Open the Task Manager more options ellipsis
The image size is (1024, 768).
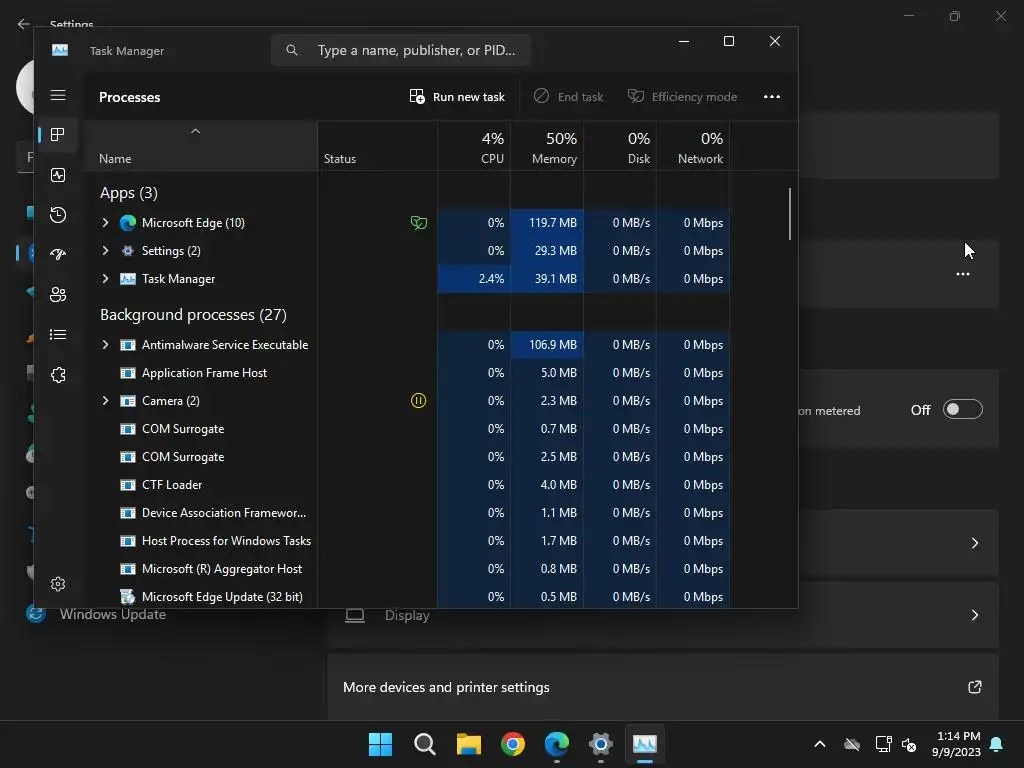point(772,97)
